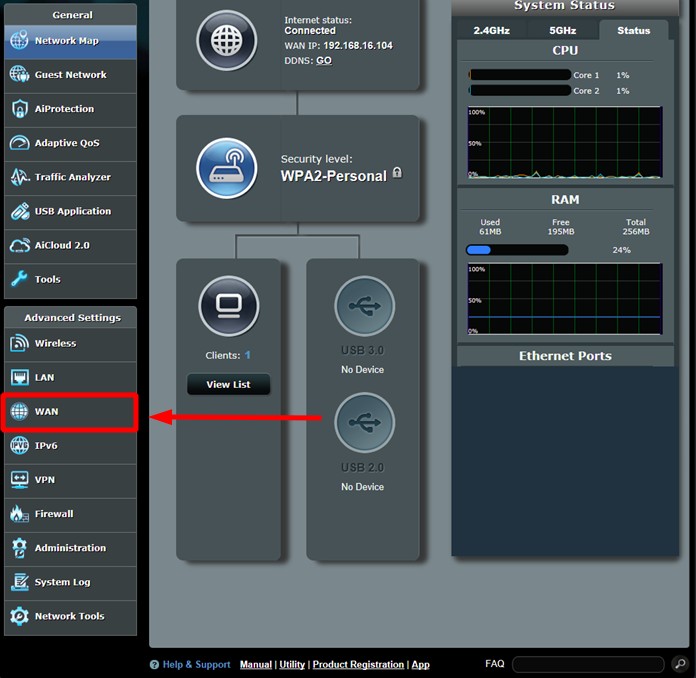Click the Clients computer monitor icon
The height and width of the screenshot is (678, 696).
228,306
